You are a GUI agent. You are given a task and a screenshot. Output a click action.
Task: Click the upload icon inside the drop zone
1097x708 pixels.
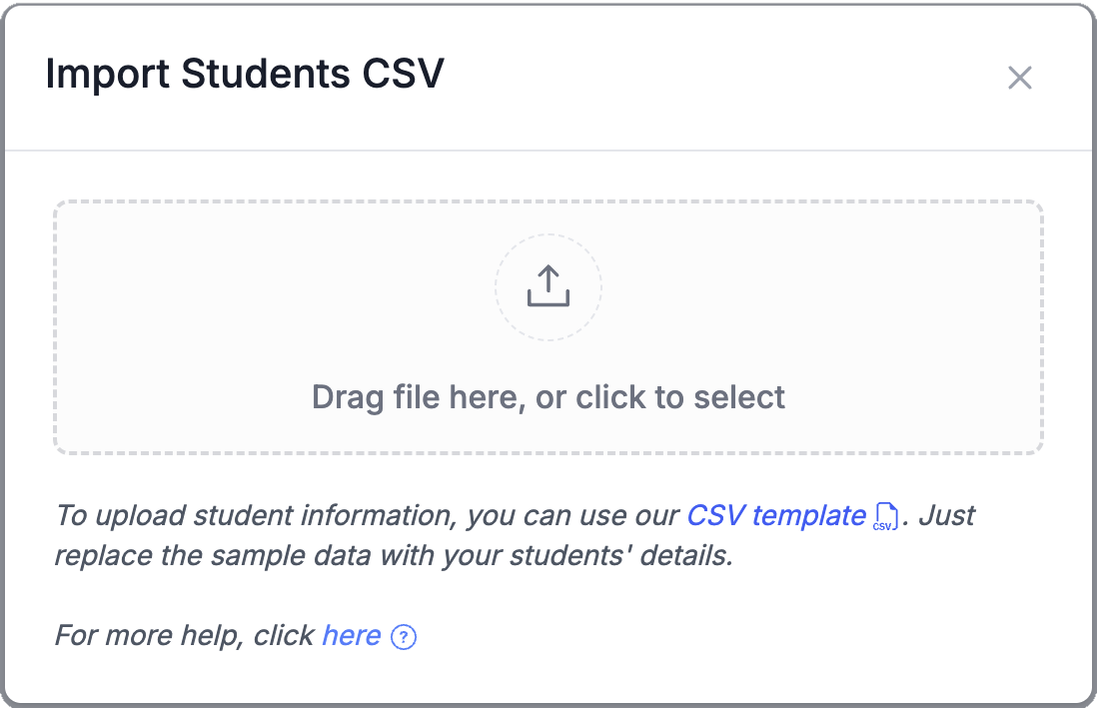(x=549, y=287)
